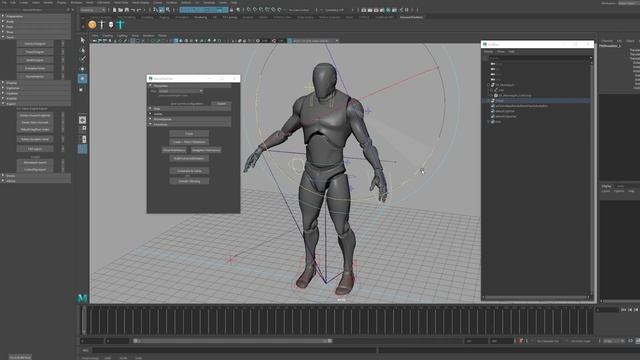
Task: Switch to two-pane stacked layout icon
Action: tap(82, 139)
